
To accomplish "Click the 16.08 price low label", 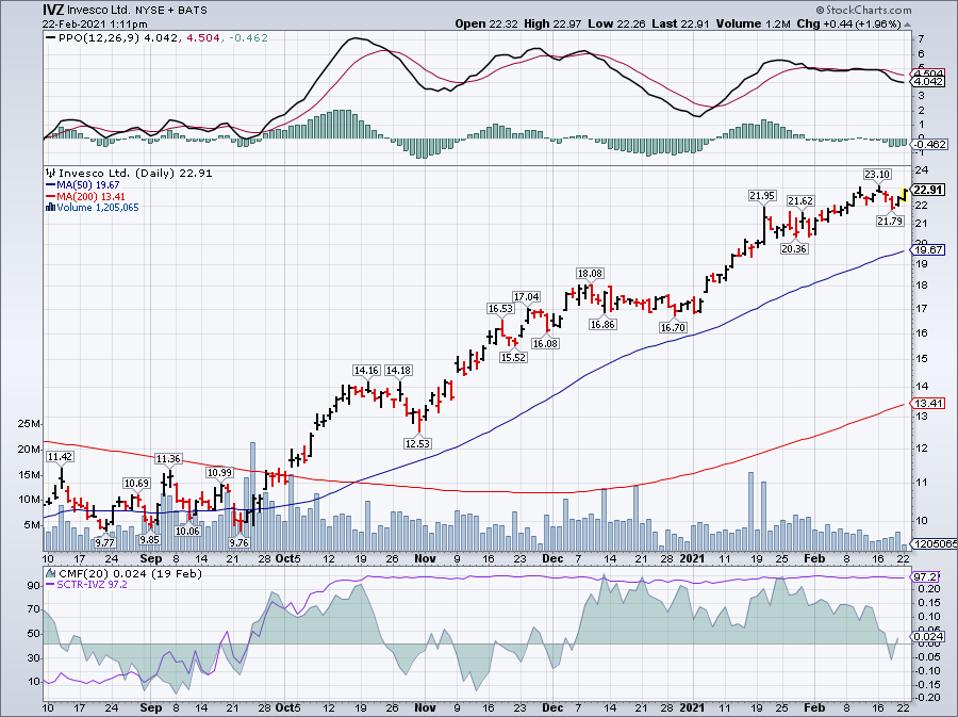I will (x=545, y=343).
